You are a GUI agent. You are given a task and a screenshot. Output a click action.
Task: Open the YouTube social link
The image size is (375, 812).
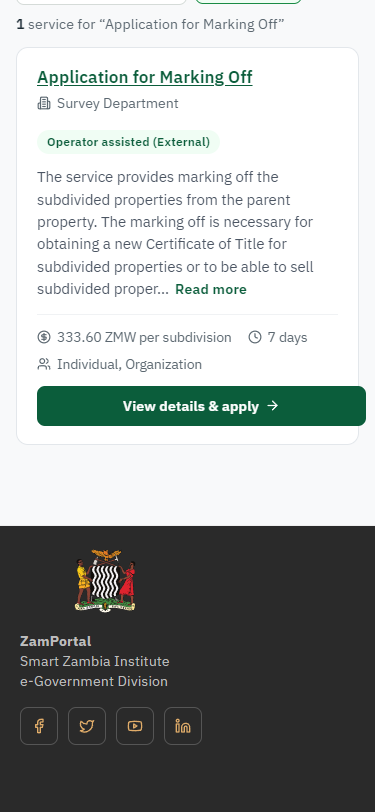[135, 726]
